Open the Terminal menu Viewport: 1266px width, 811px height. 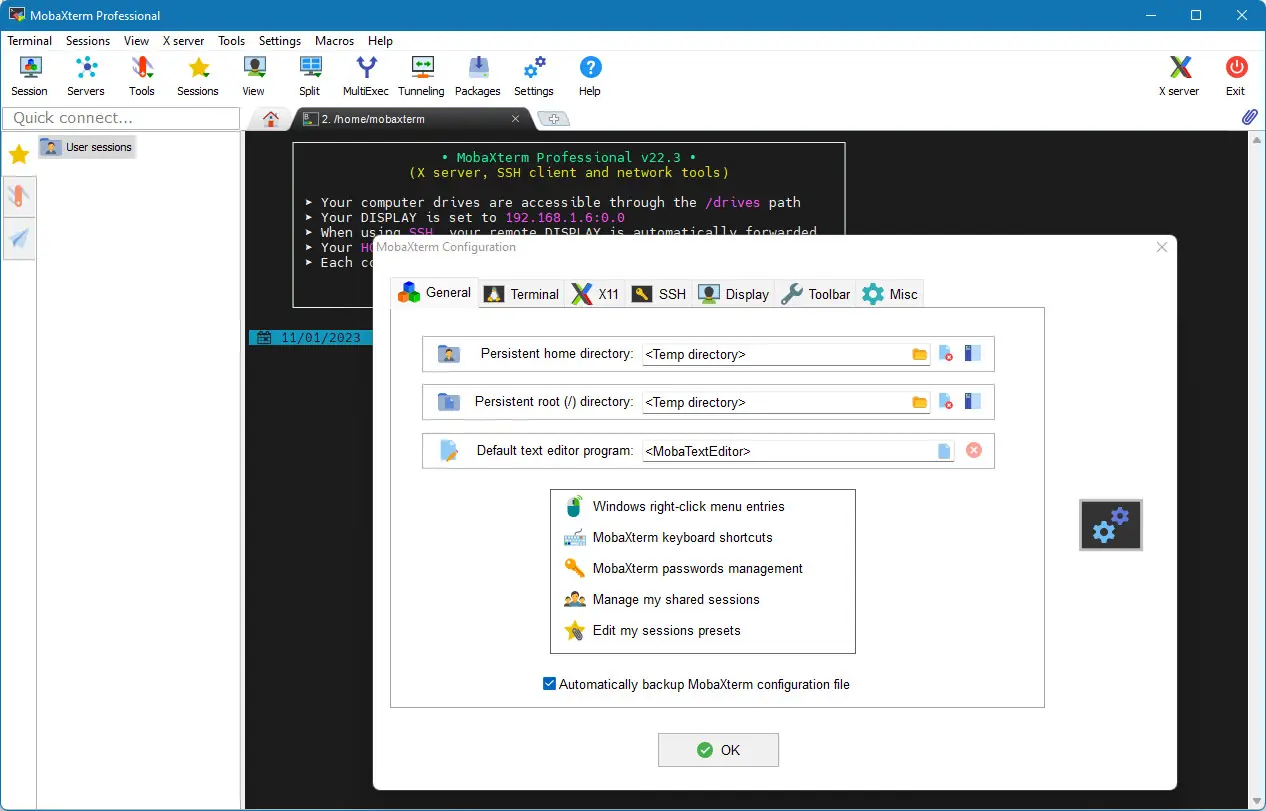30,41
